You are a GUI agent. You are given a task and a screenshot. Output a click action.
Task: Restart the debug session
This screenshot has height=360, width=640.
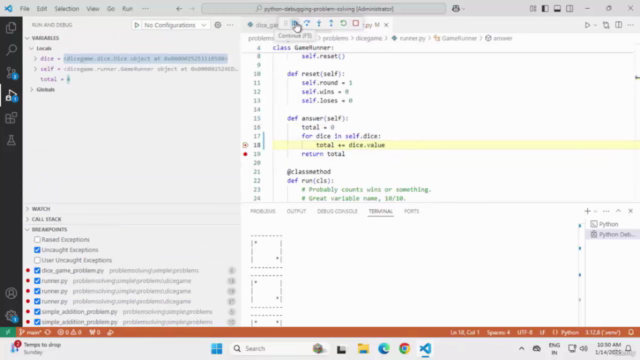pos(343,24)
